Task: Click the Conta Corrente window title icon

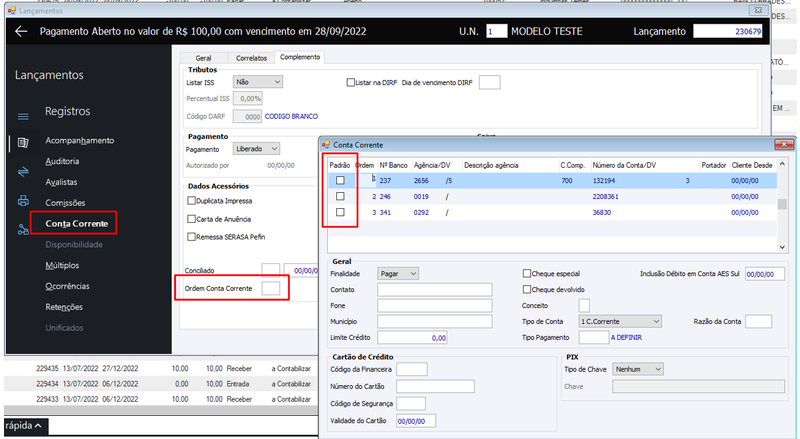Action: tap(326, 145)
